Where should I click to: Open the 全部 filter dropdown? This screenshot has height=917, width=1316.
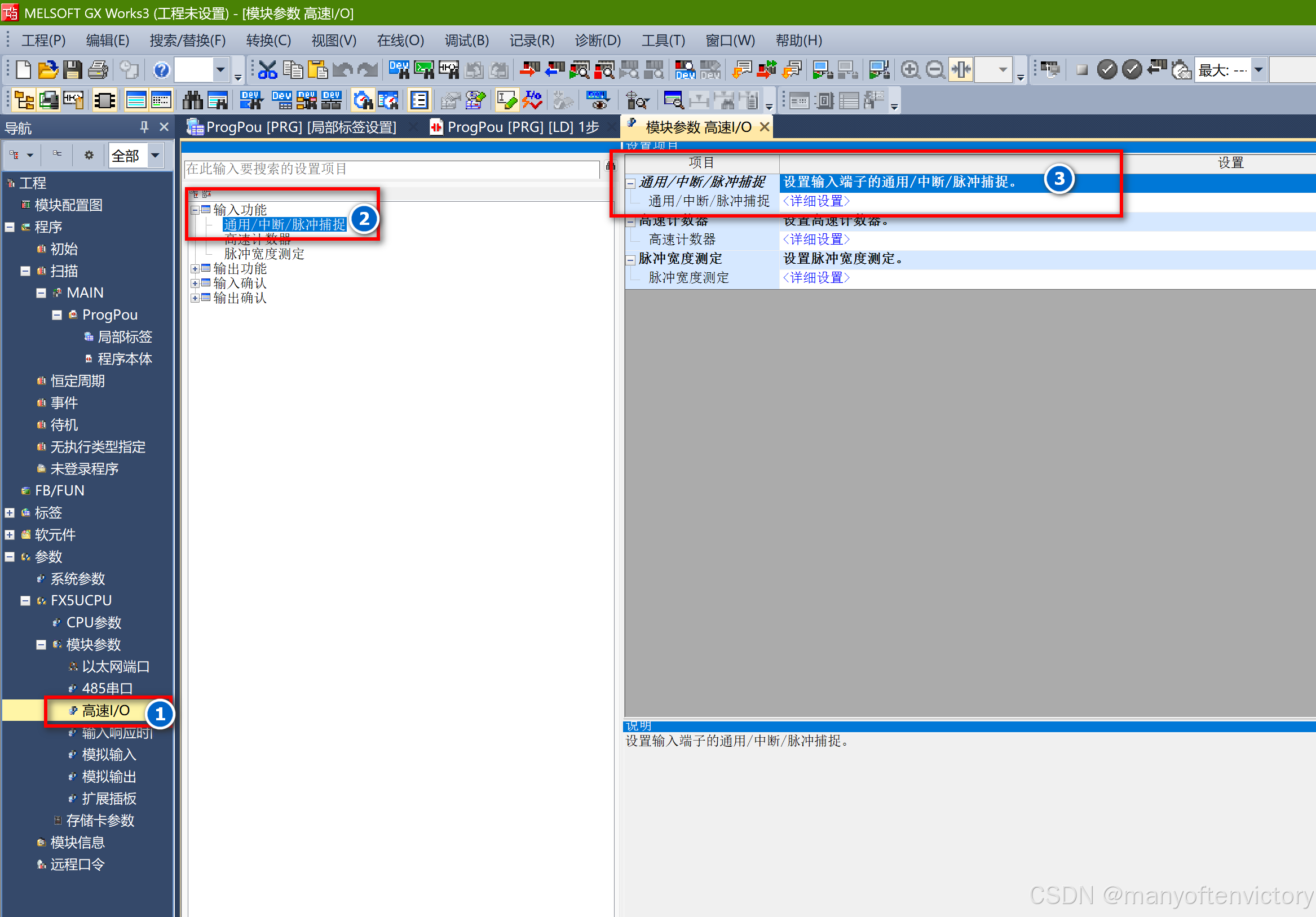click(154, 155)
